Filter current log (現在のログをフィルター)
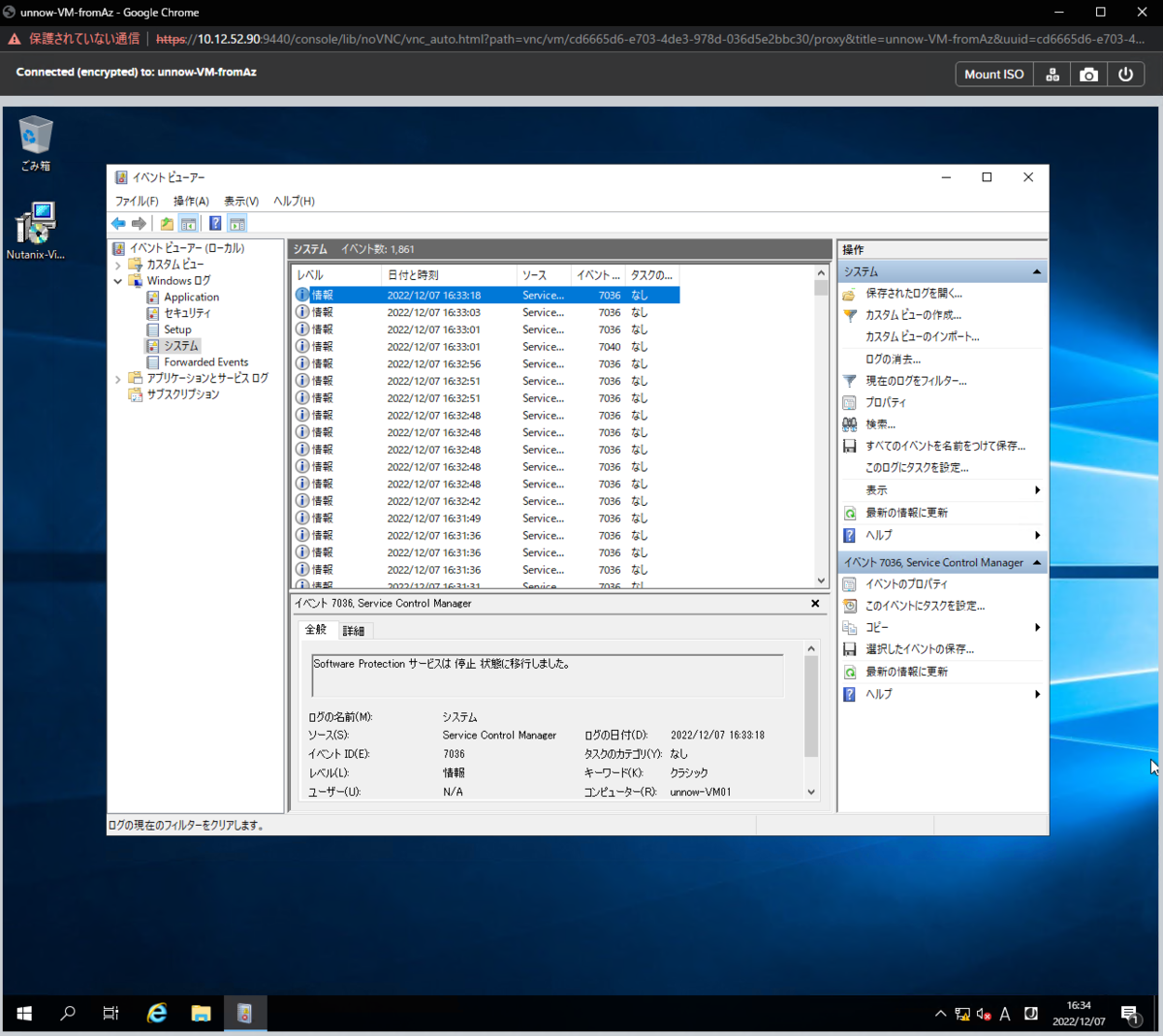 pos(916,381)
